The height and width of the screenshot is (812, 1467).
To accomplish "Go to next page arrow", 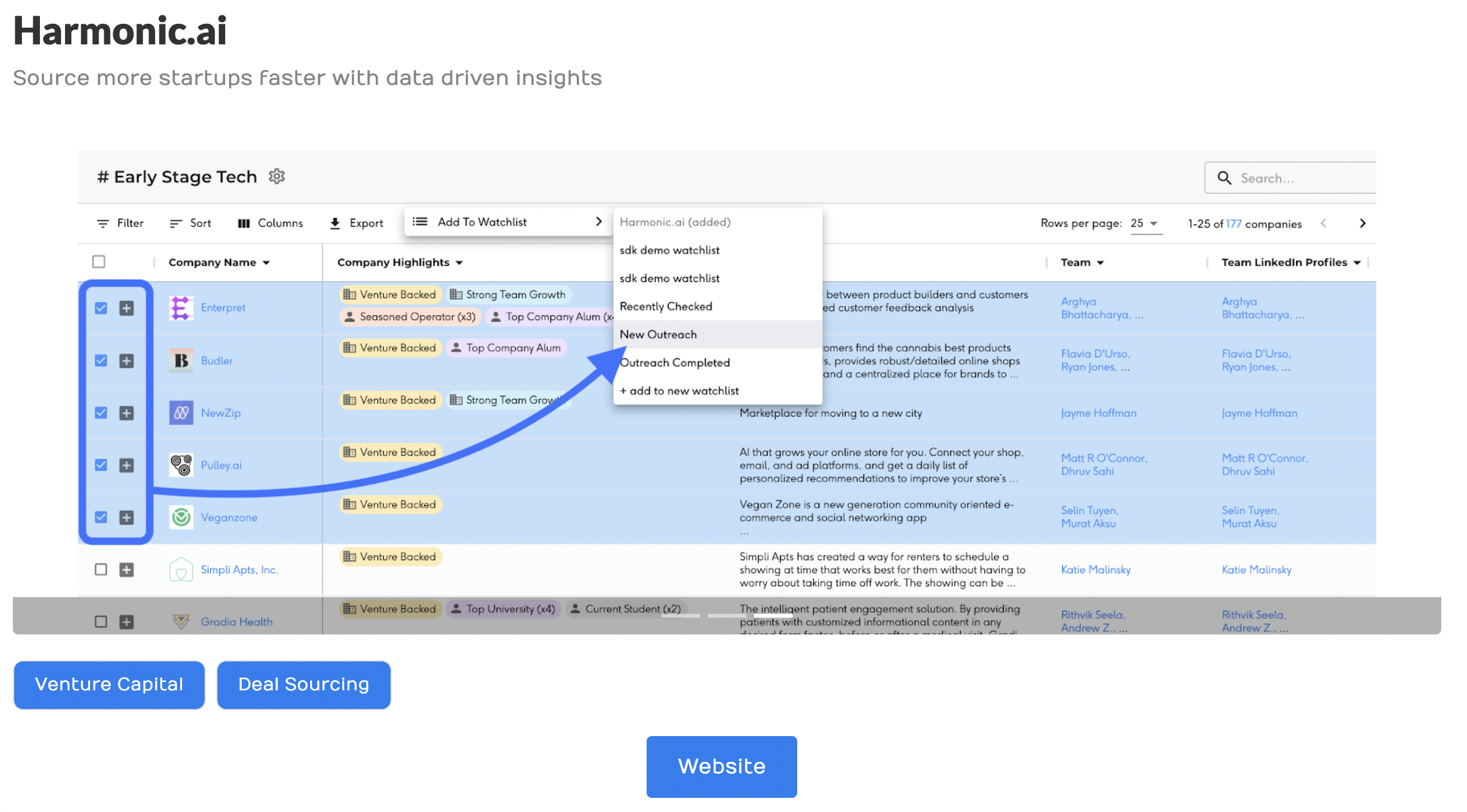I will tap(1362, 223).
